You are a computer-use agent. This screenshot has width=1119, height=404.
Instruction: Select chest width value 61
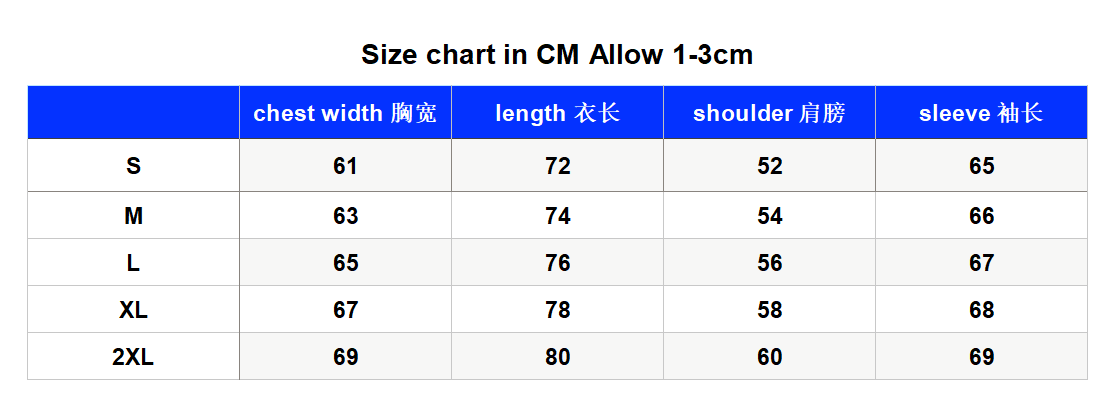345,166
